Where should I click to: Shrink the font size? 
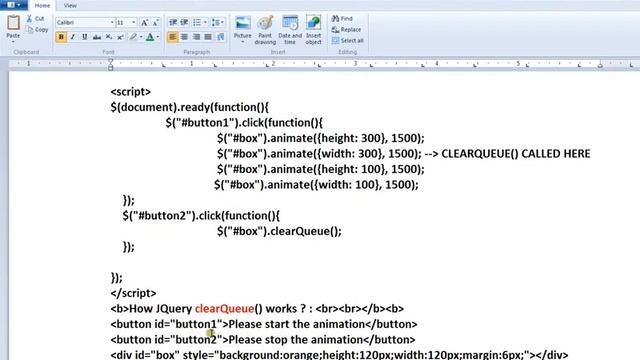[x=156, y=22]
